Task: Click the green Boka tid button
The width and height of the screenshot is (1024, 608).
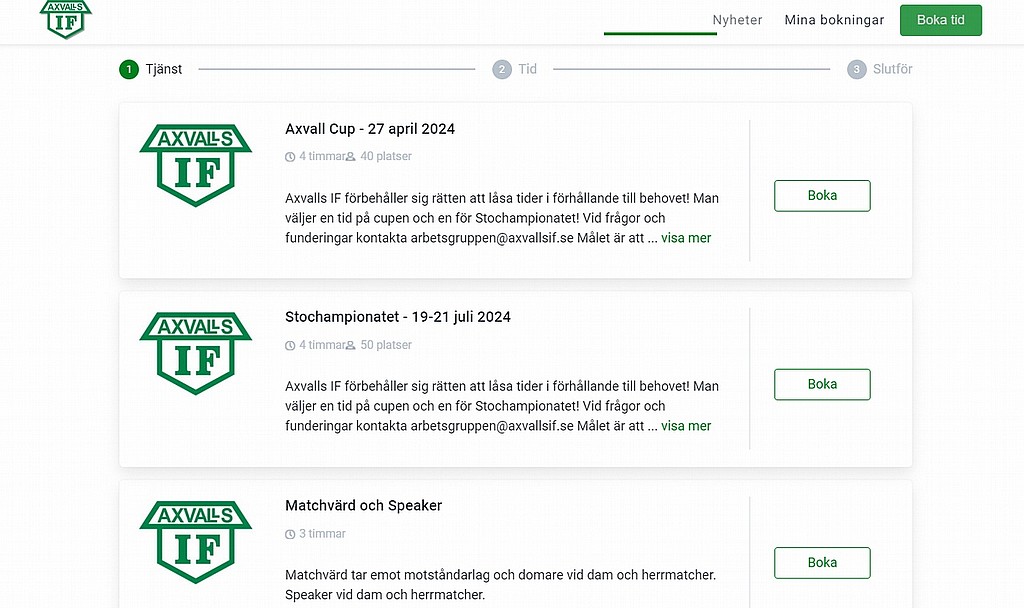Action: (x=940, y=20)
